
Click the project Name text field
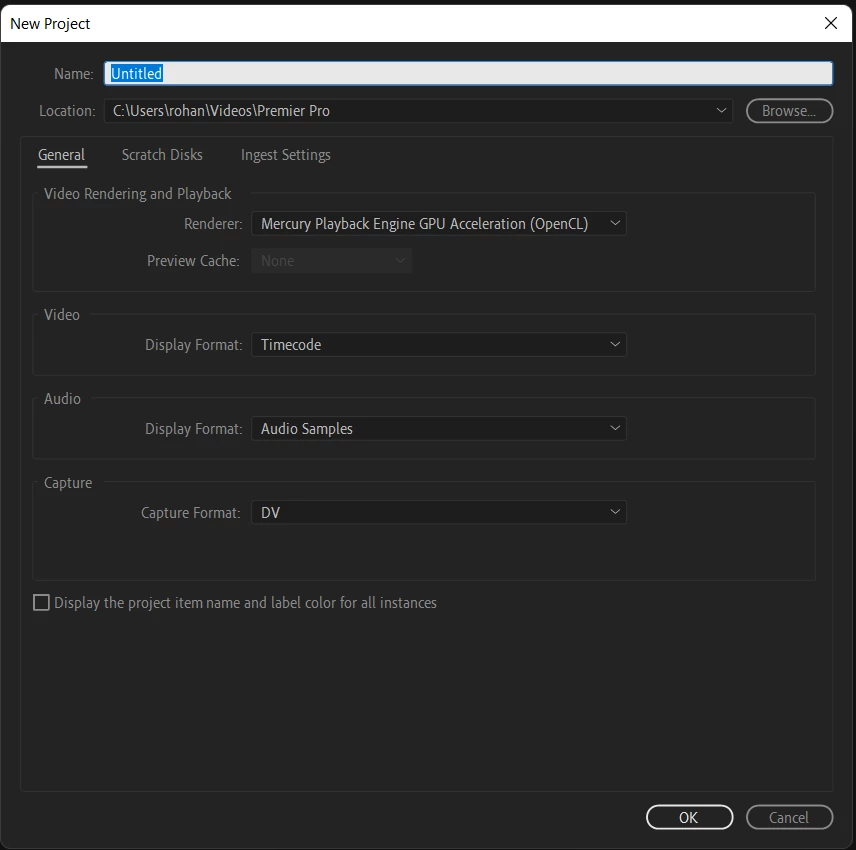468,73
